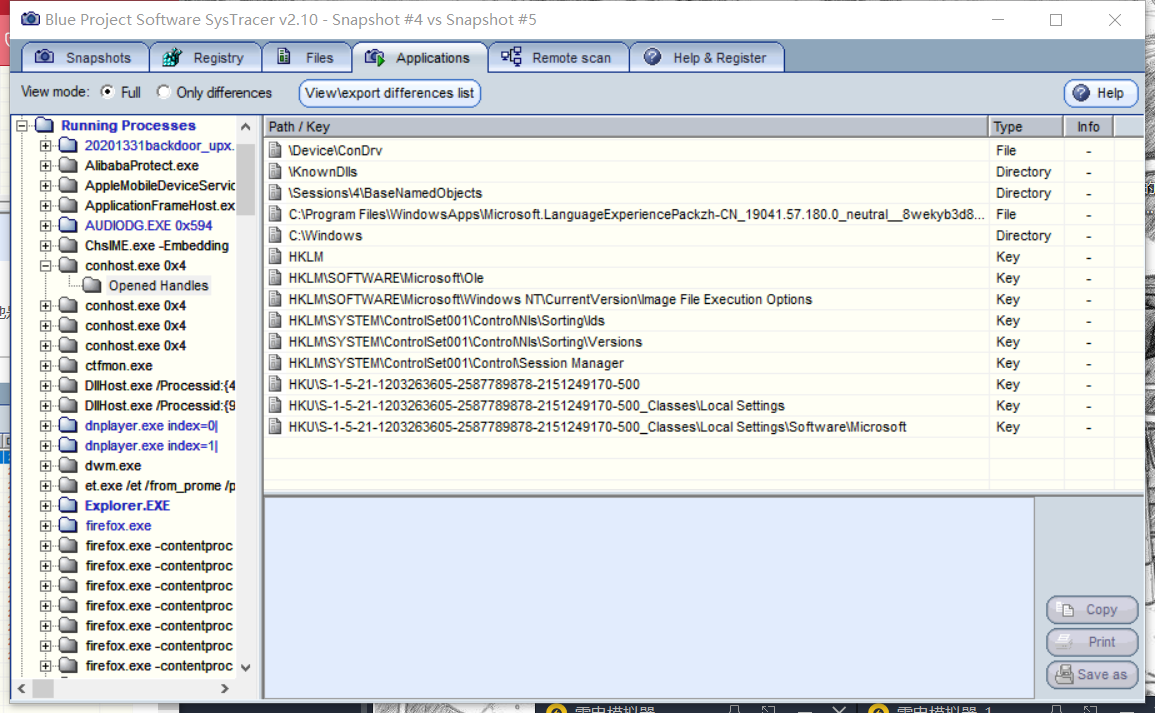Click file icon beside Sorting\Versions key
1155x713 pixels.
tap(275, 342)
